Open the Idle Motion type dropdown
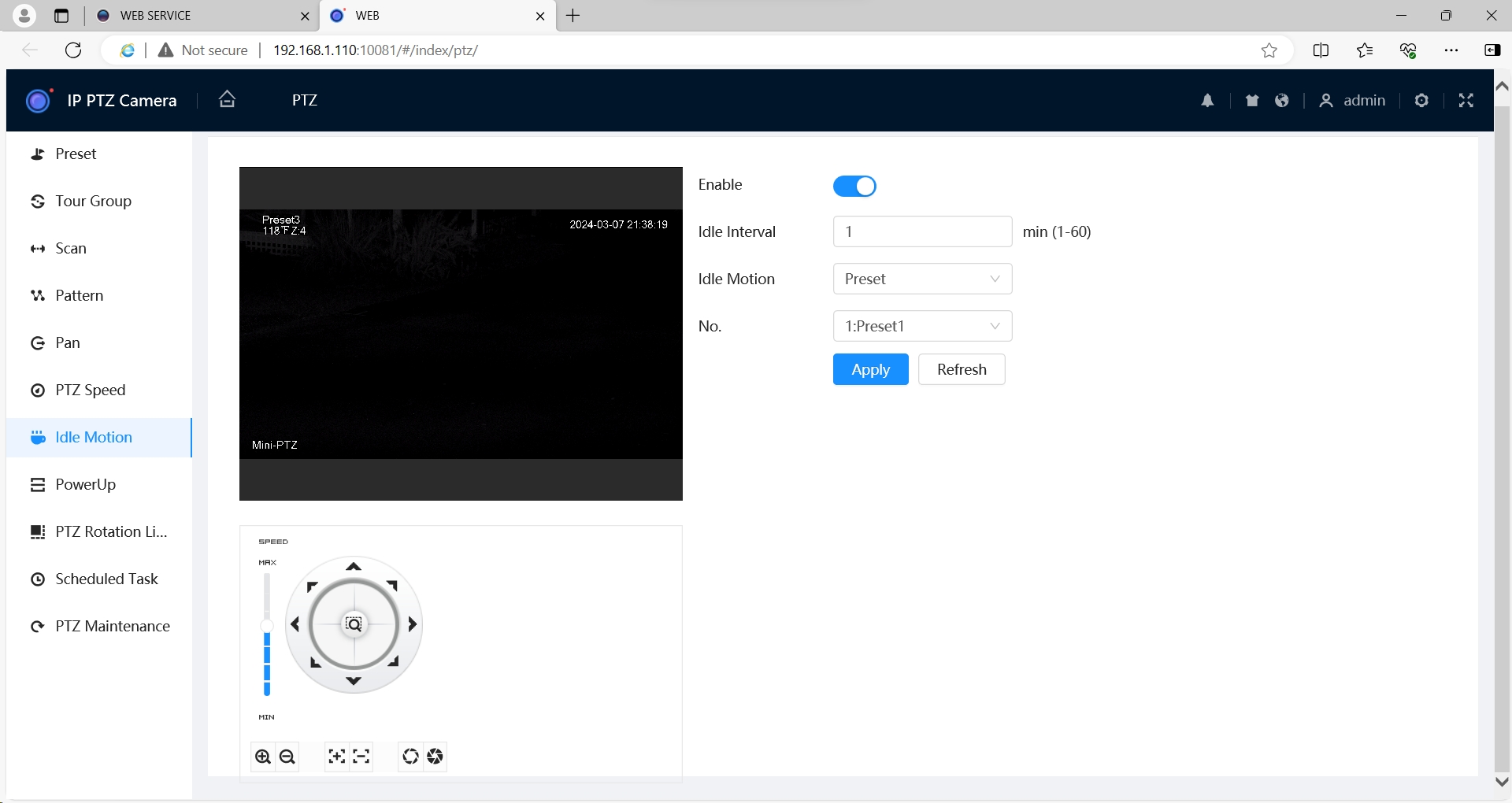Screen dimensions: 1512x803 pyautogui.click(x=922, y=279)
